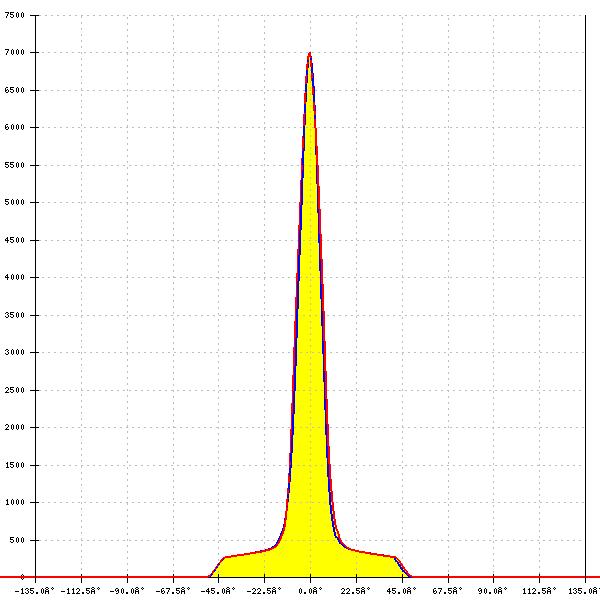Select the -67.5 x-axis label

pyautogui.click(x=173, y=591)
